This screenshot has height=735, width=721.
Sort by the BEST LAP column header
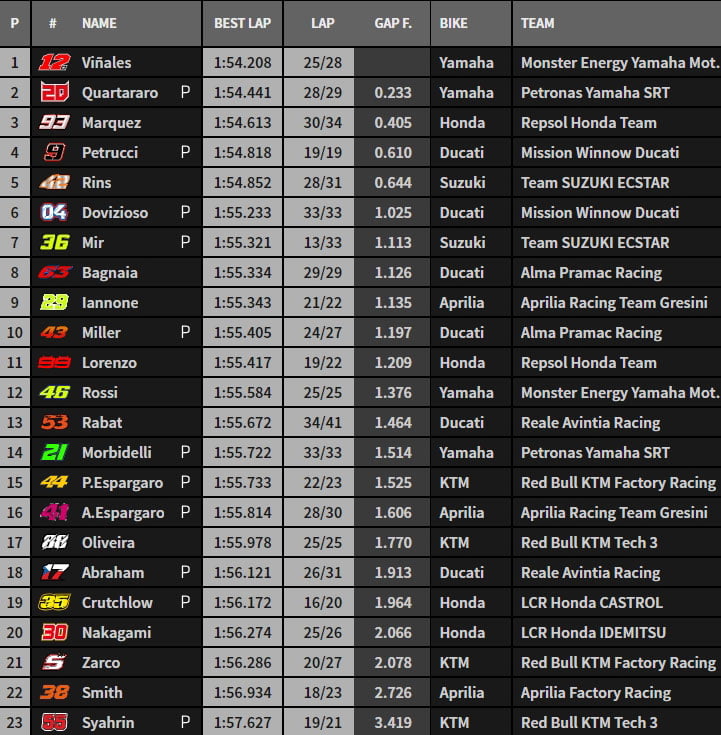tap(241, 22)
